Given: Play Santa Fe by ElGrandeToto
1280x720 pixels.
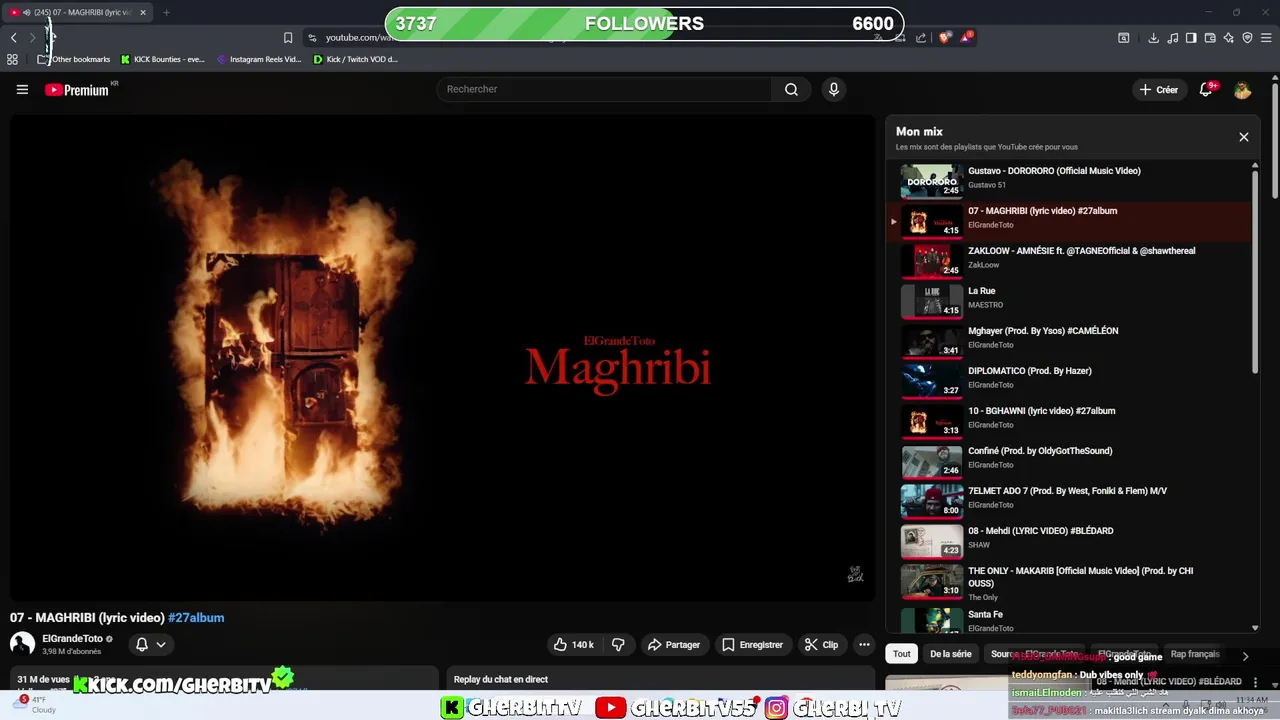Looking at the screenshot, I should pyautogui.click(x=1069, y=620).
